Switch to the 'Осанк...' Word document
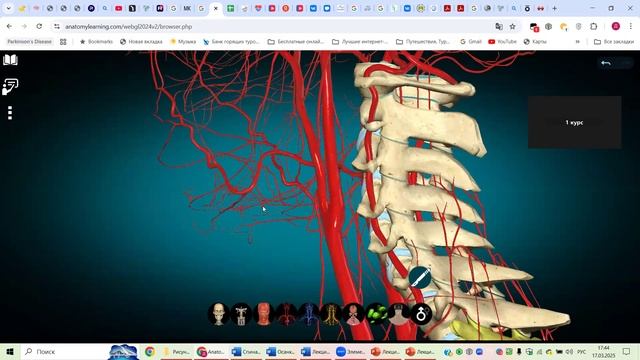 tap(280, 351)
